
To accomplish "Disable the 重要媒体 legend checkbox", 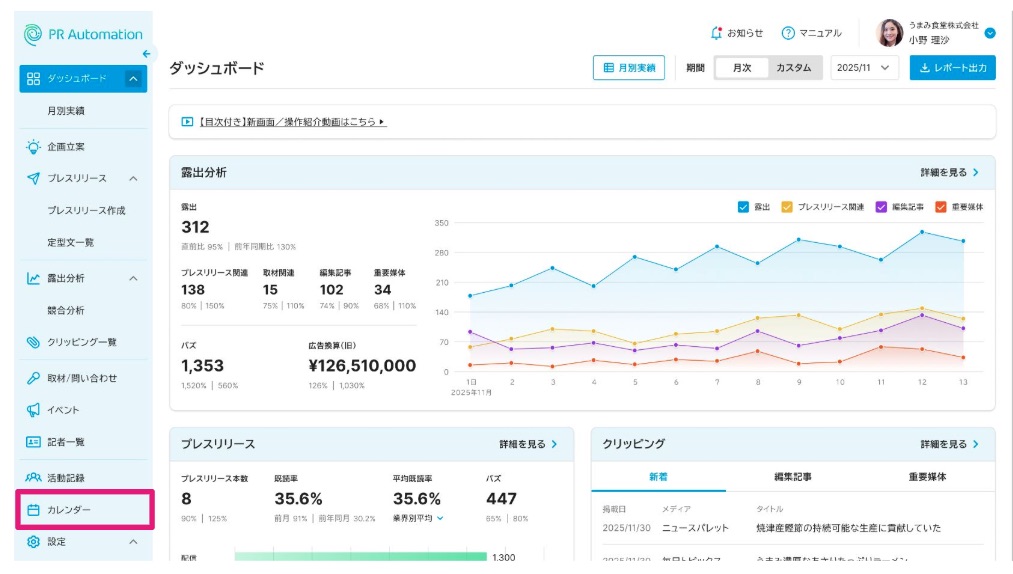I will 940,207.
